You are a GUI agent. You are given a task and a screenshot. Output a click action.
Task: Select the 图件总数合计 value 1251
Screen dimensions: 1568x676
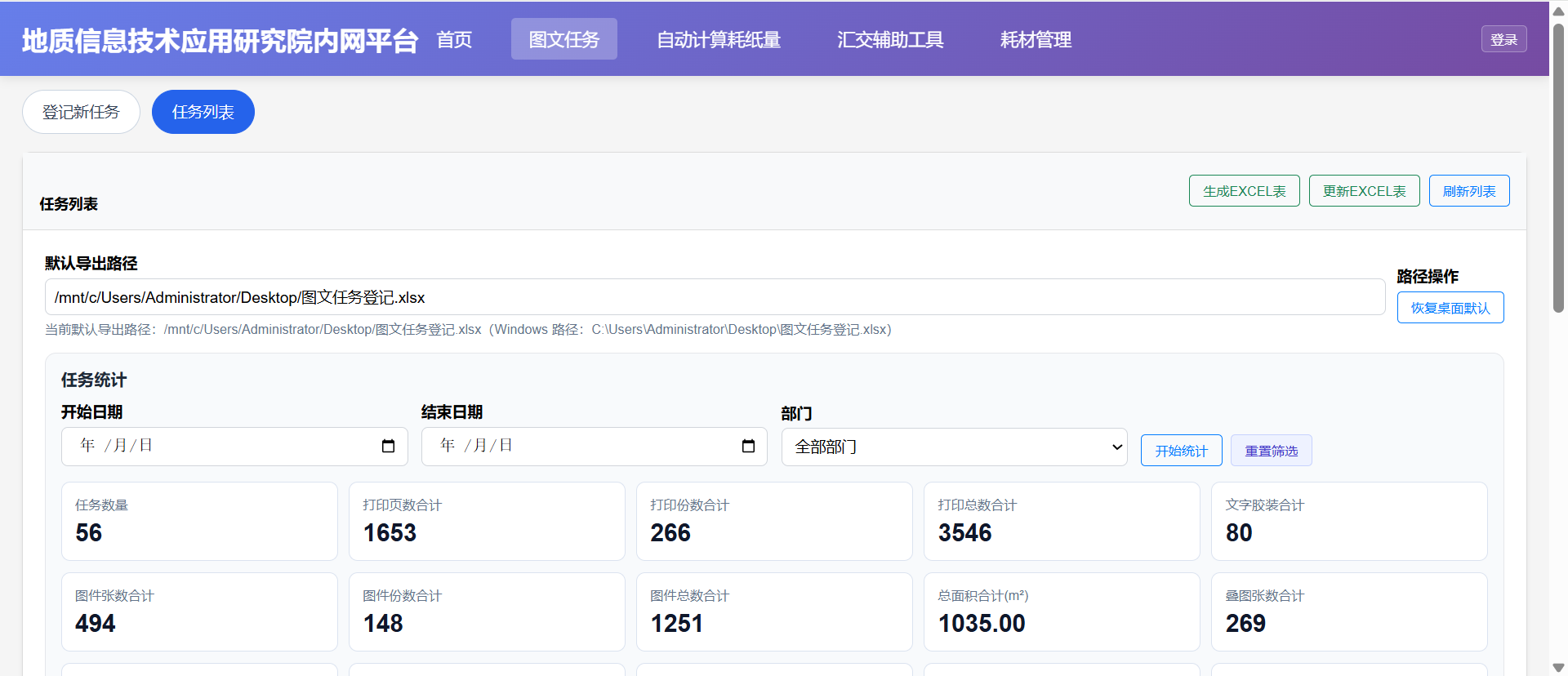coord(677,624)
